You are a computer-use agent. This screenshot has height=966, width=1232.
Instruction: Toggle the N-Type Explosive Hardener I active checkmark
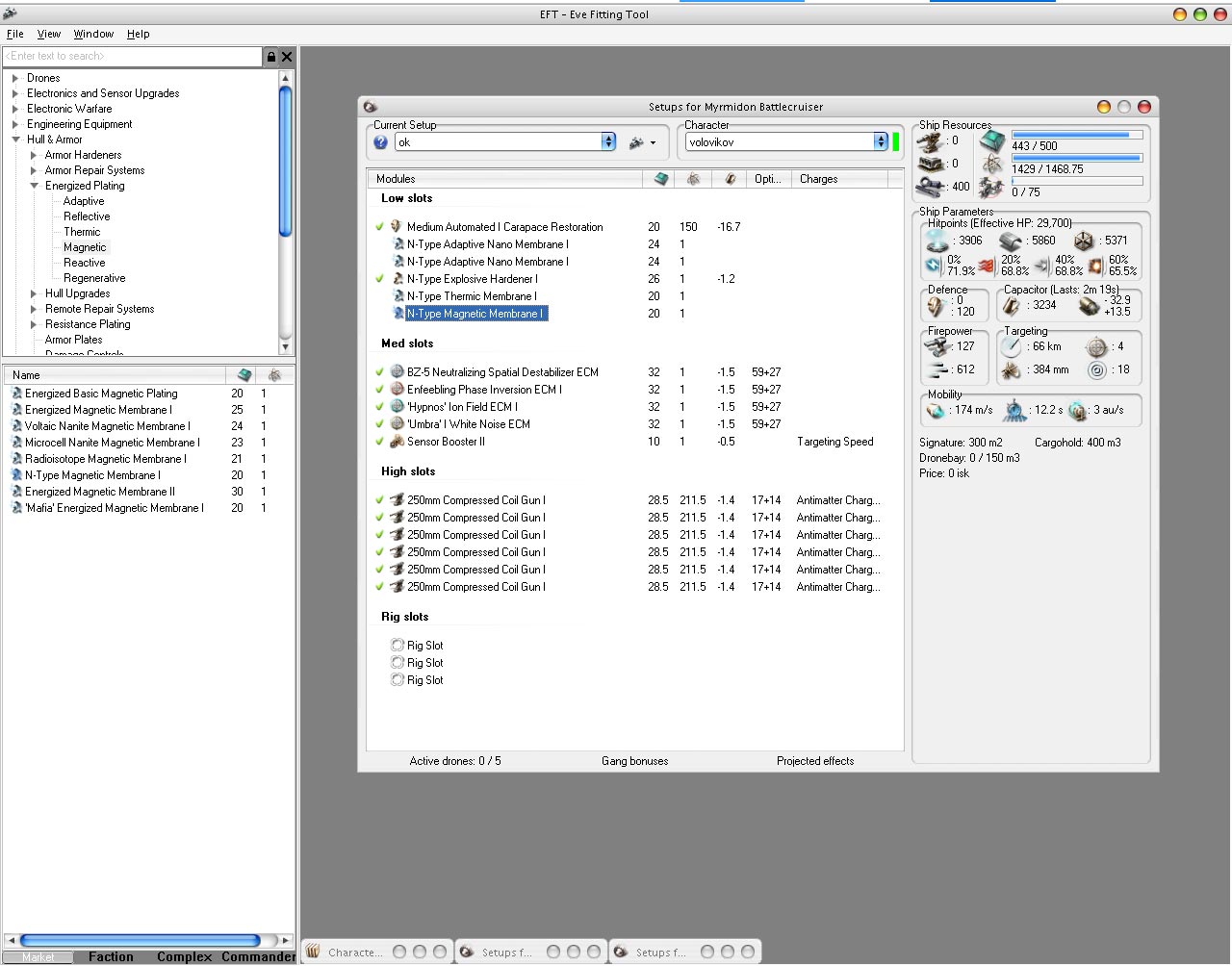pos(379,279)
